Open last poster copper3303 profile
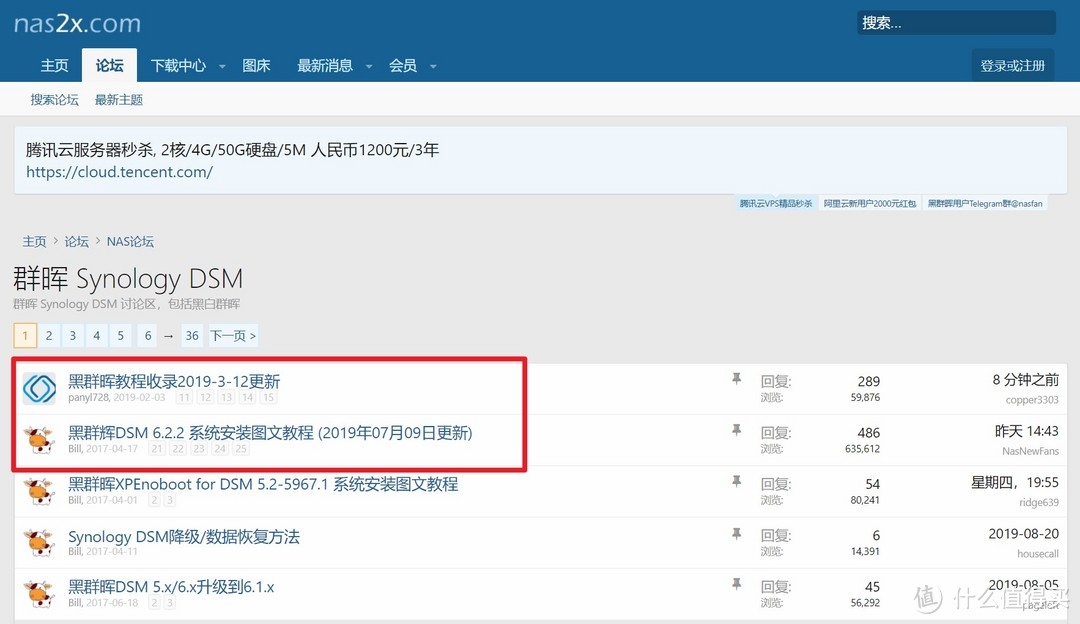Screen dimensions: 1080x624 (x=1032, y=400)
